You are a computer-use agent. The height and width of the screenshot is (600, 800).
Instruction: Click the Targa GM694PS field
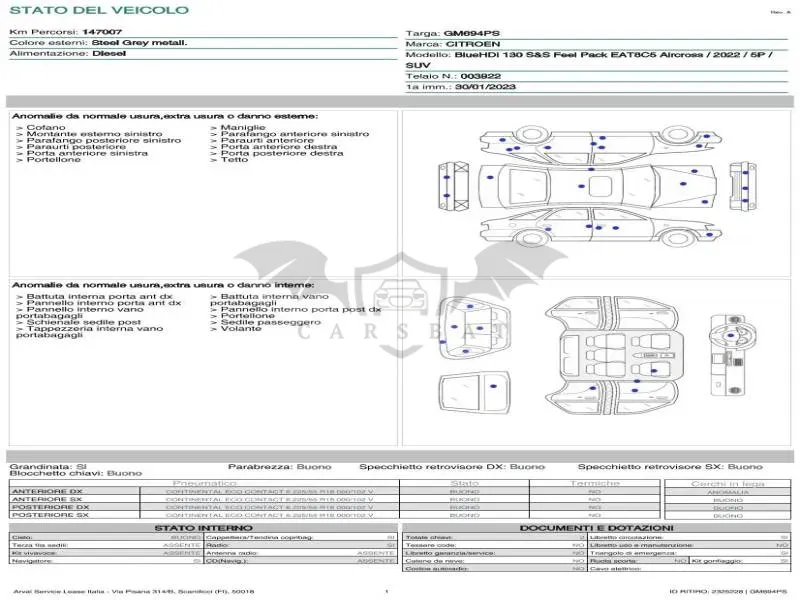point(453,33)
